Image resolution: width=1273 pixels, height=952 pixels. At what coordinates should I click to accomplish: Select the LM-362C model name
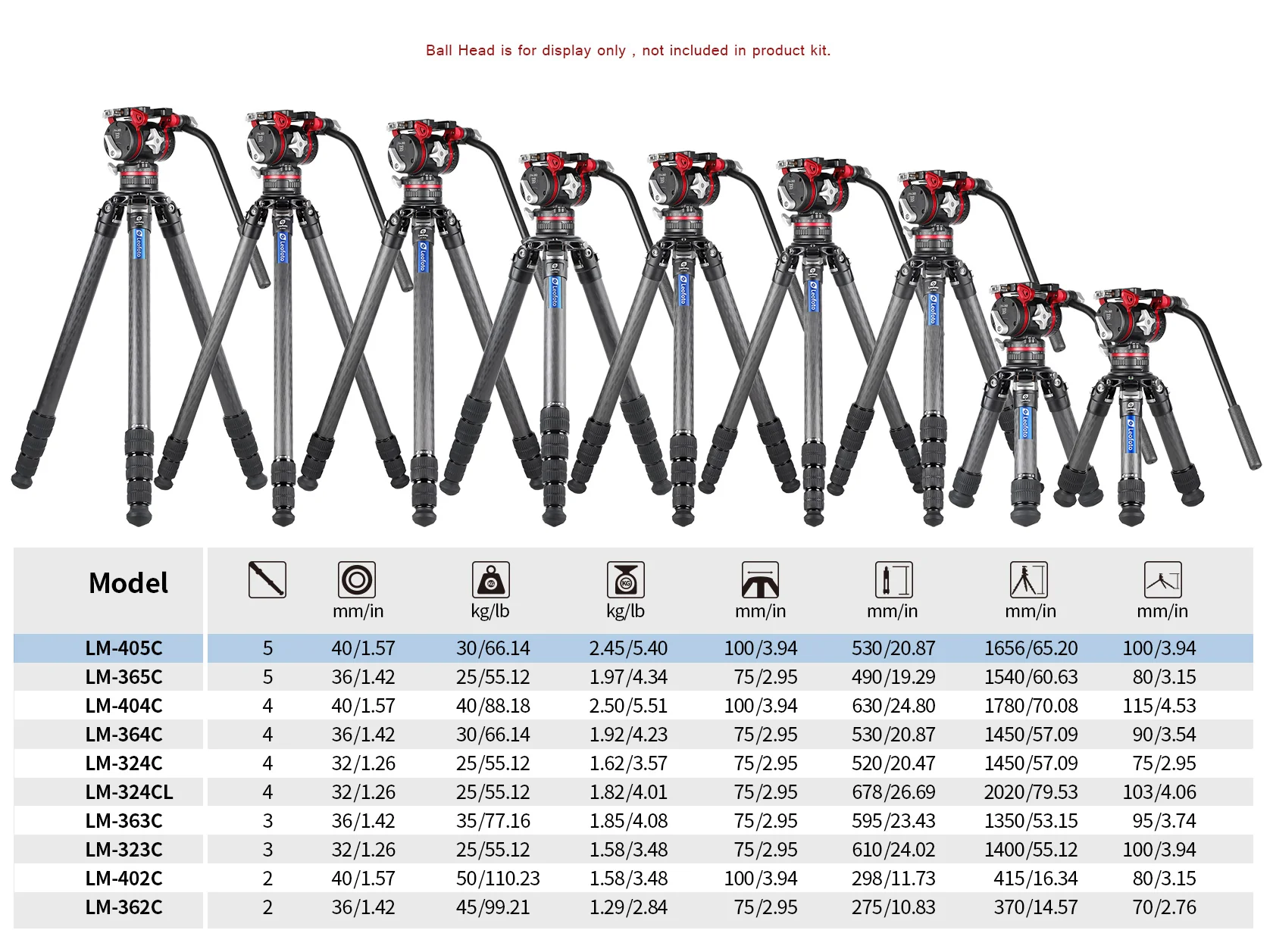pos(124,907)
